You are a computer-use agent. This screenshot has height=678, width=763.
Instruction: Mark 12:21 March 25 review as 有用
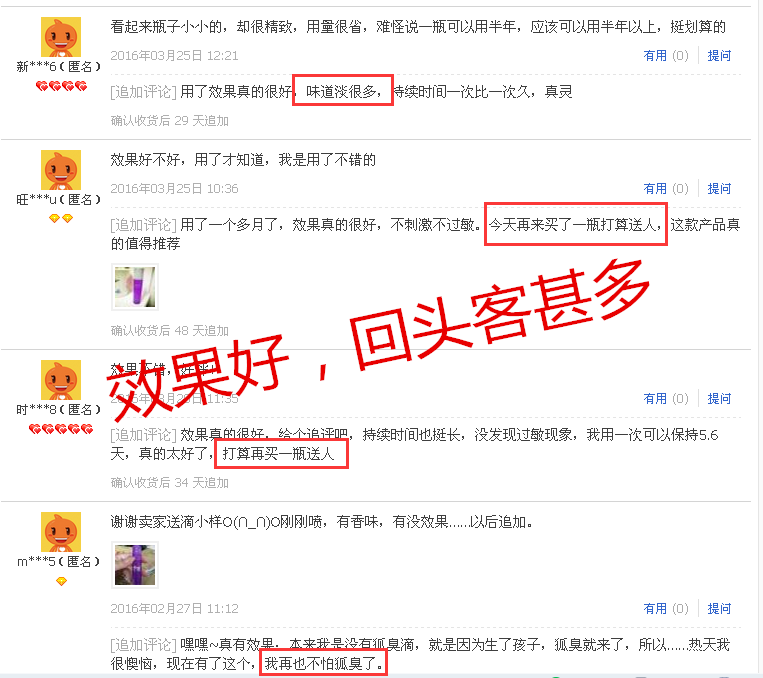click(x=665, y=56)
